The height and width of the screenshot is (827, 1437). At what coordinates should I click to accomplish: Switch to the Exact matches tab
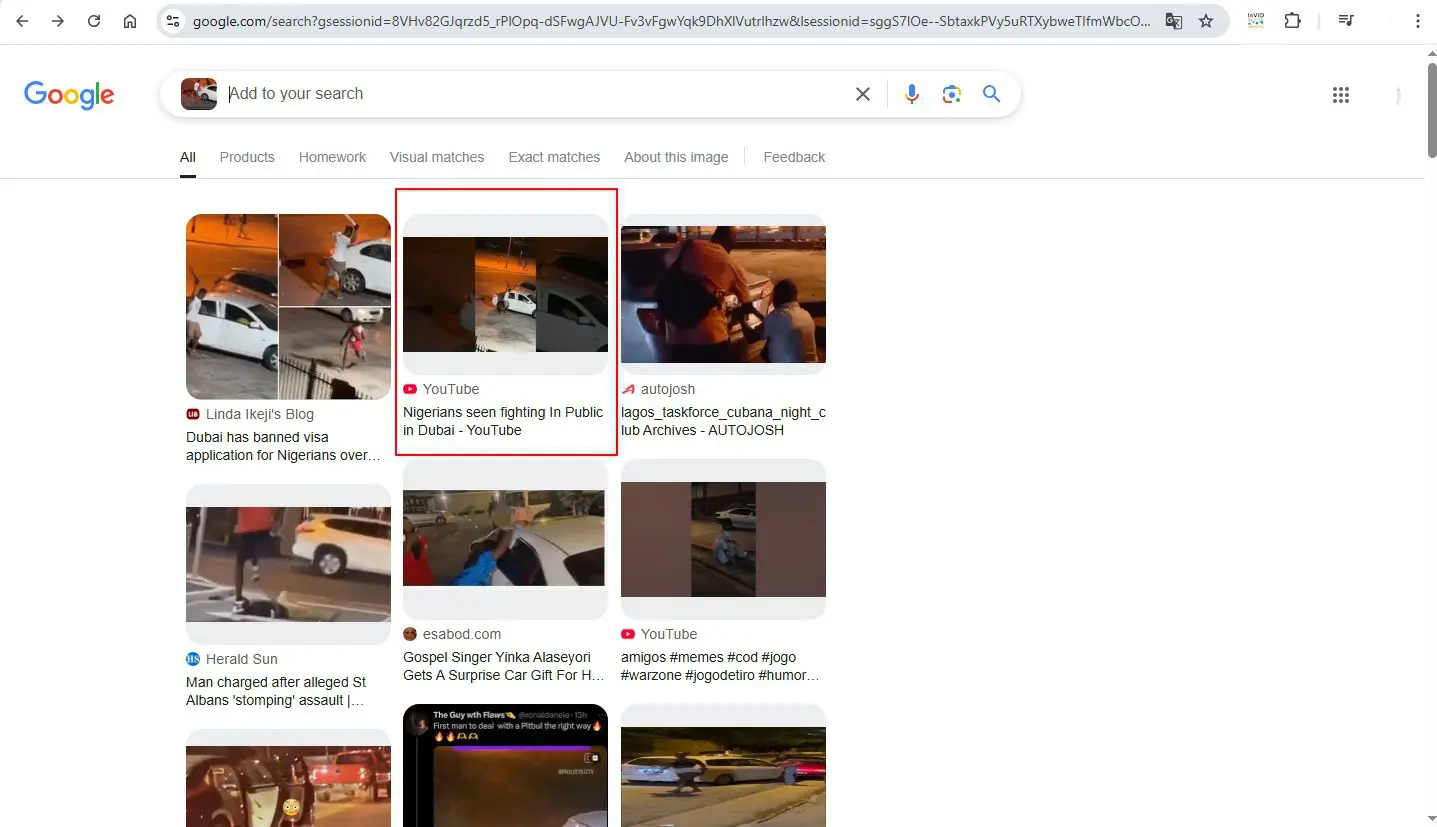point(554,157)
